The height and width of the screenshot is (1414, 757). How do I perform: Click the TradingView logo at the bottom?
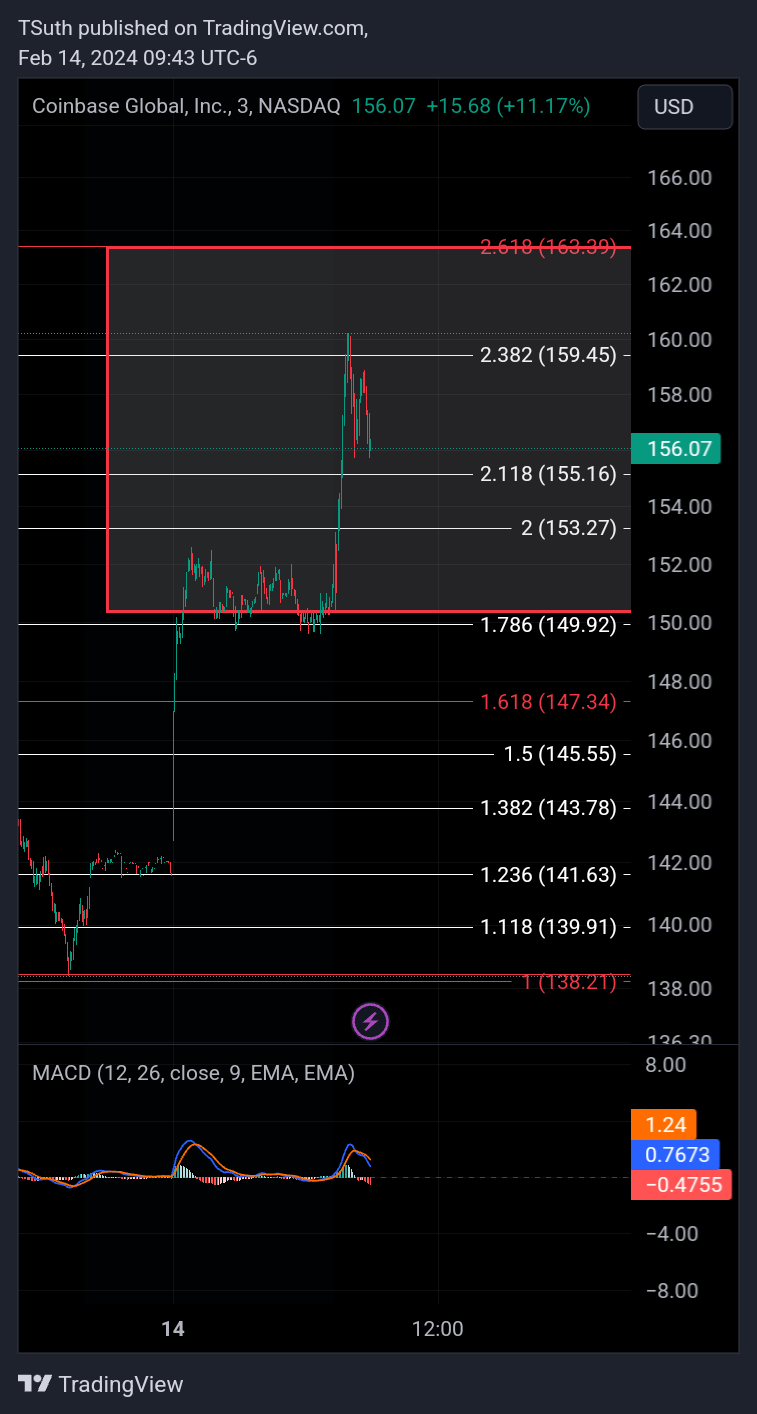point(101,1384)
